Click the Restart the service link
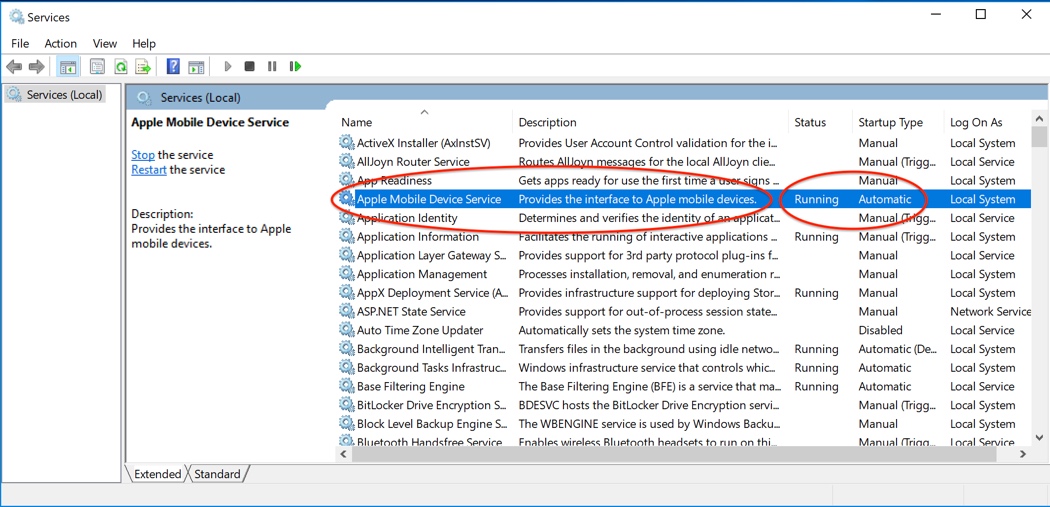 [x=149, y=170]
